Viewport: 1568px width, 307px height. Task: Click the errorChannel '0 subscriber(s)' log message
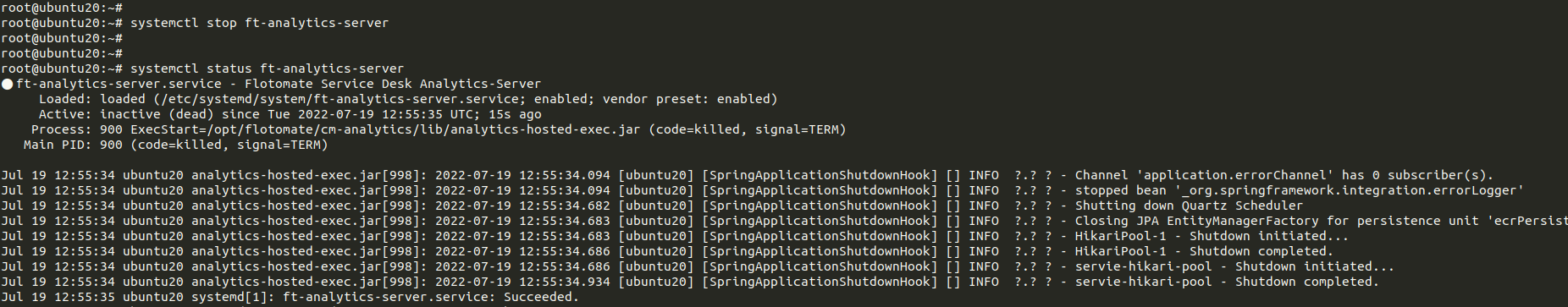pos(1284,175)
